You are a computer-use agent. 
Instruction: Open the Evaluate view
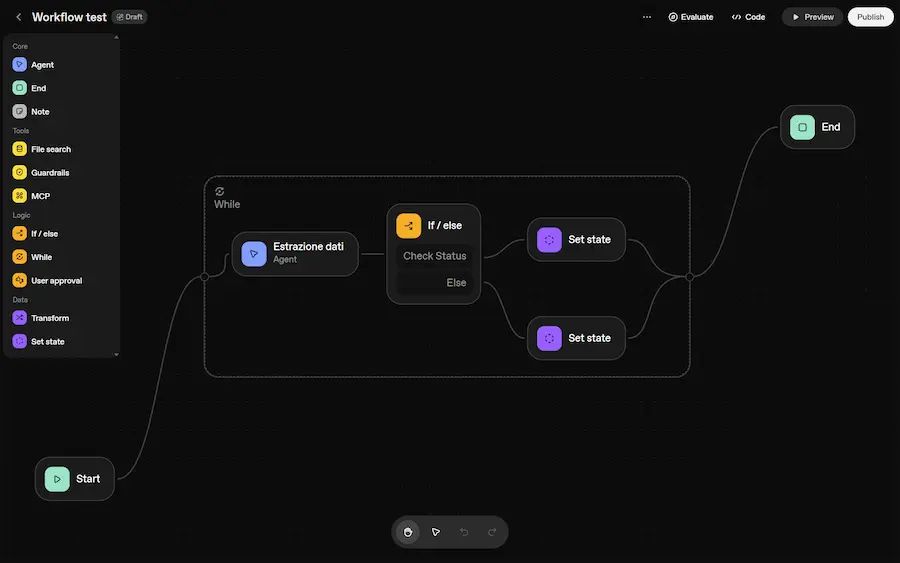pos(691,17)
